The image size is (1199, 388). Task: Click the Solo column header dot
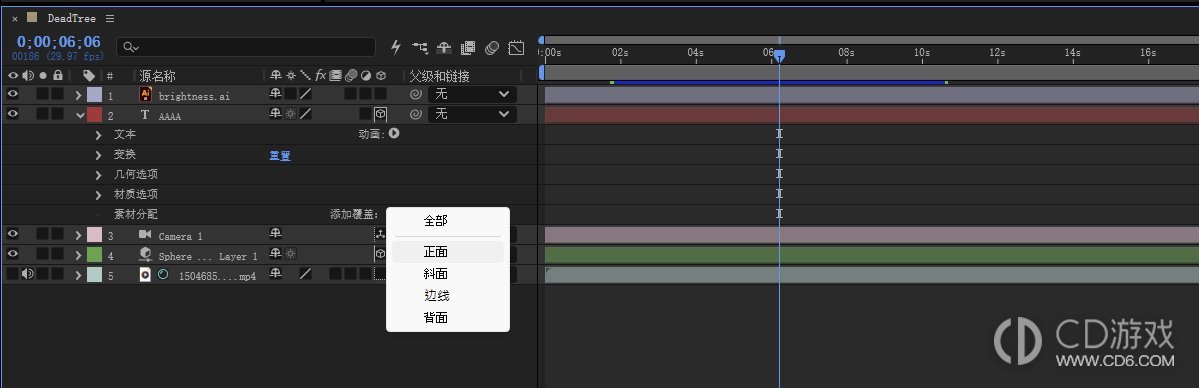(43, 76)
